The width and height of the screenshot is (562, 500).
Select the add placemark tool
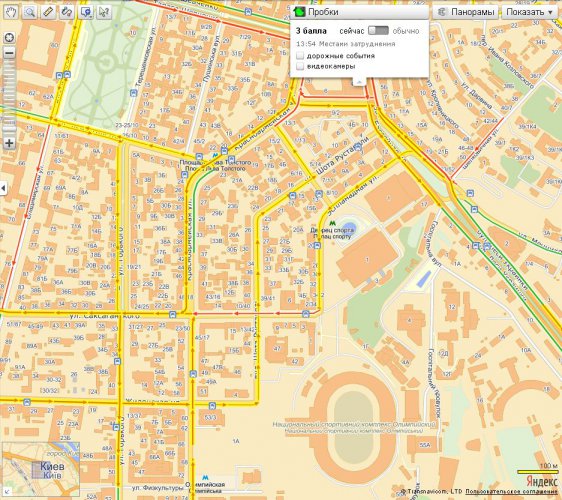coord(86,12)
